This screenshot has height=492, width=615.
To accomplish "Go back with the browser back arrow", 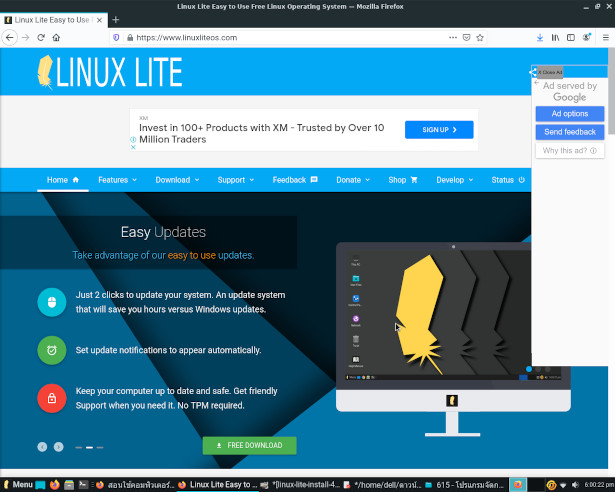I will click(x=10, y=38).
